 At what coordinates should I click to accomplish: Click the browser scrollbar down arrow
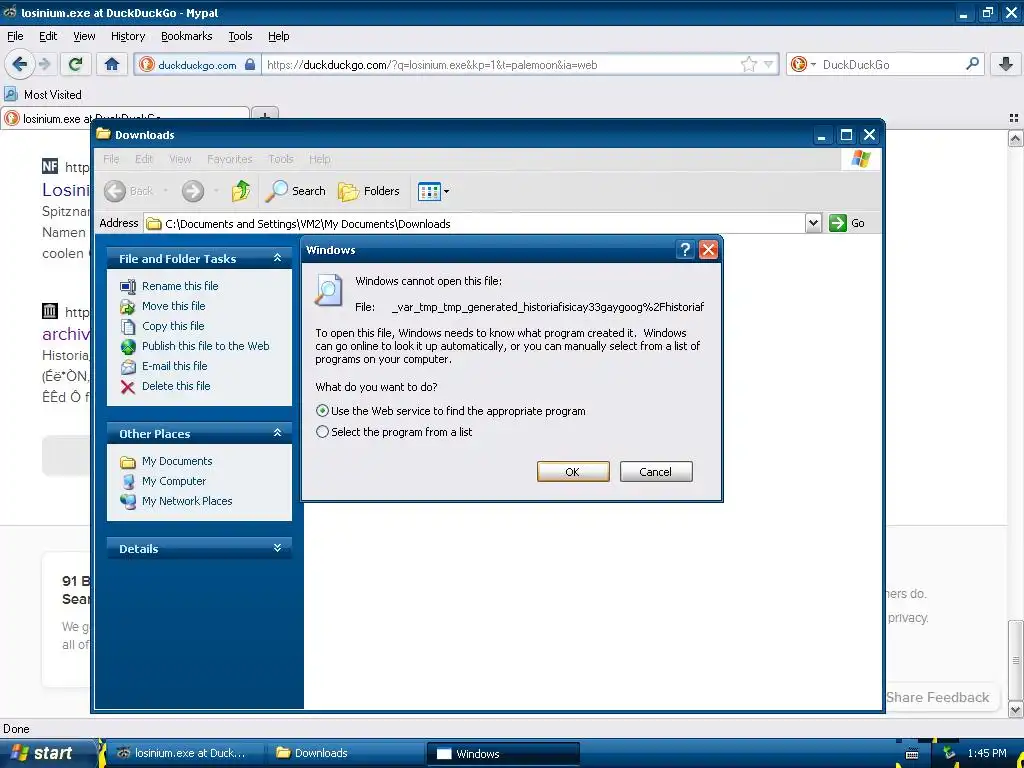(x=1015, y=709)
